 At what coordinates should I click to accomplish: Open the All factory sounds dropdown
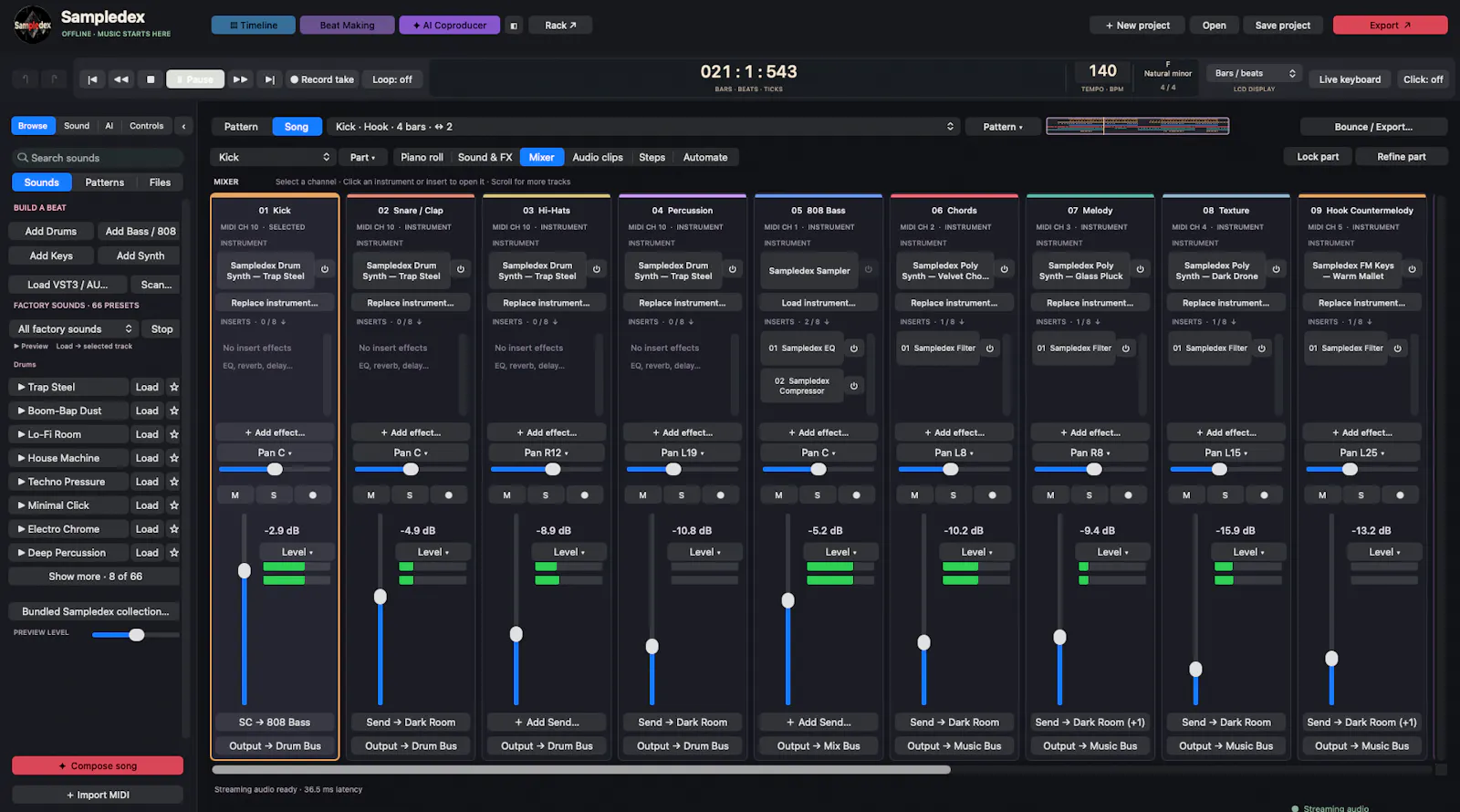coord(74,328)
